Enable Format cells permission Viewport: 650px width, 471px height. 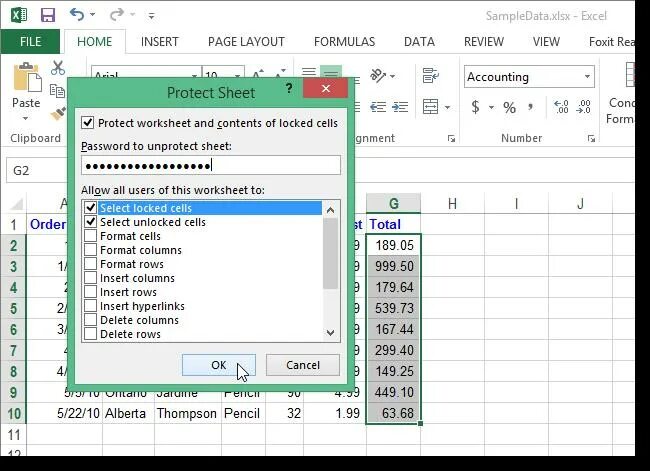90,236
